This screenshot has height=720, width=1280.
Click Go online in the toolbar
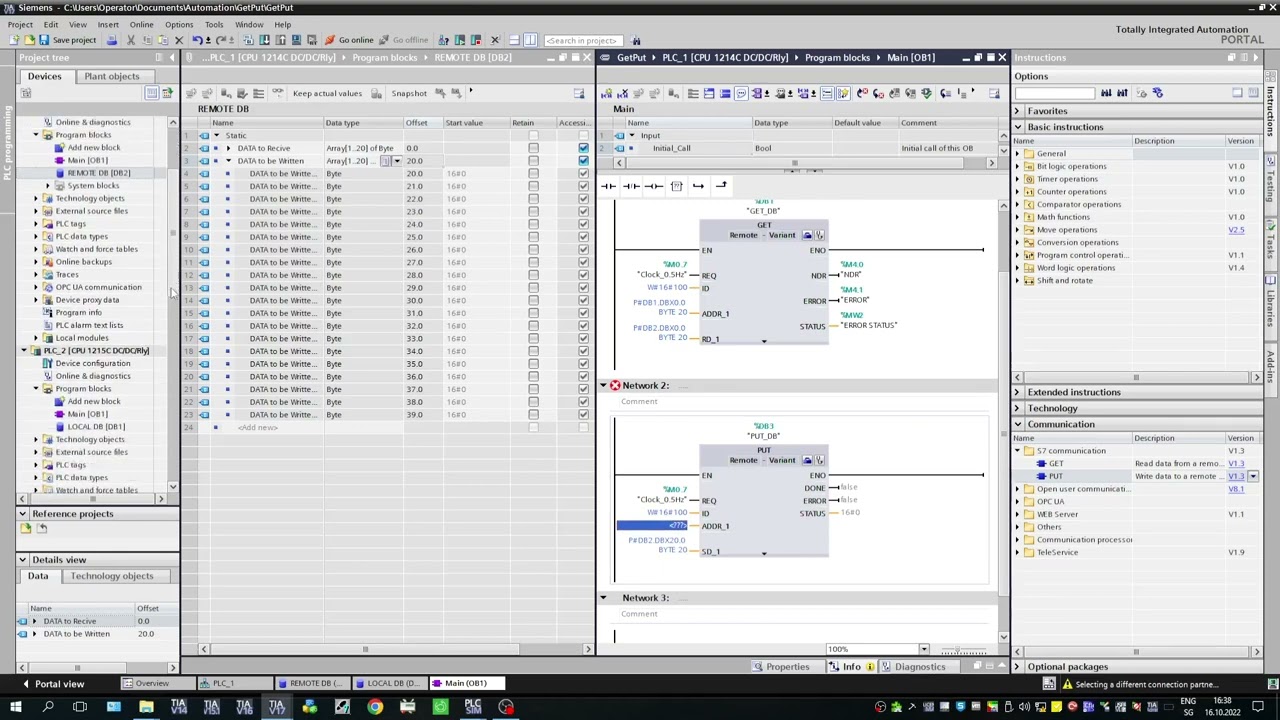pos(349,40)
